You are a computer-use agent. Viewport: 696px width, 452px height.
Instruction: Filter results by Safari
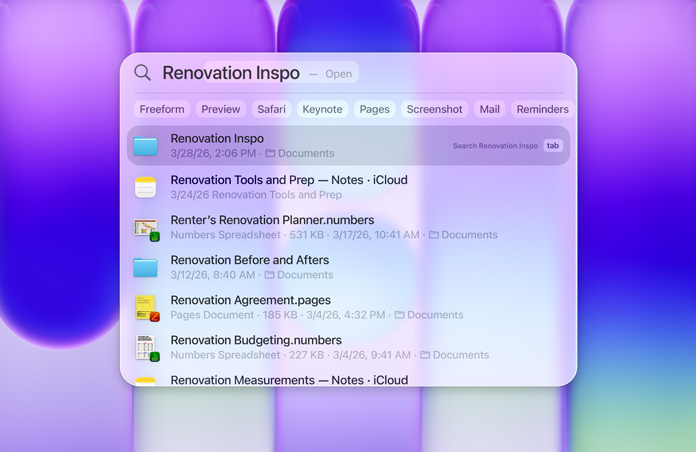[271, 109]
